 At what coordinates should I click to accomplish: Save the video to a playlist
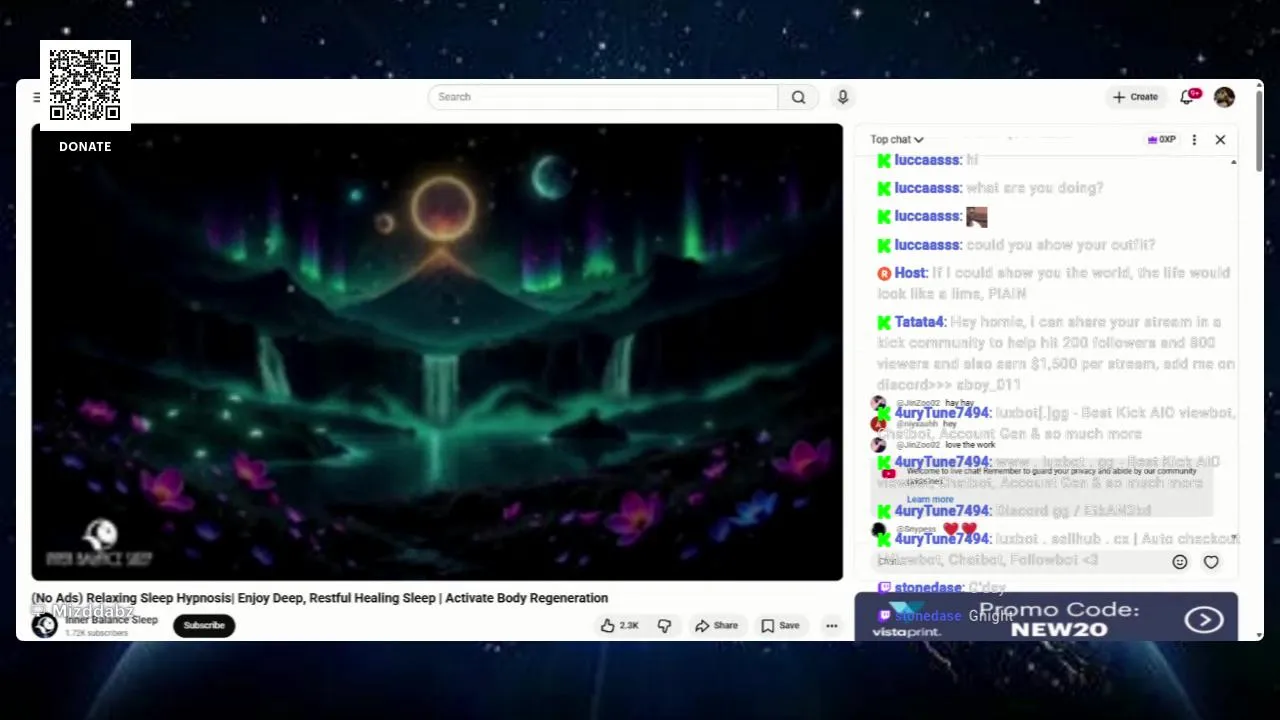[x=780, y=626]
